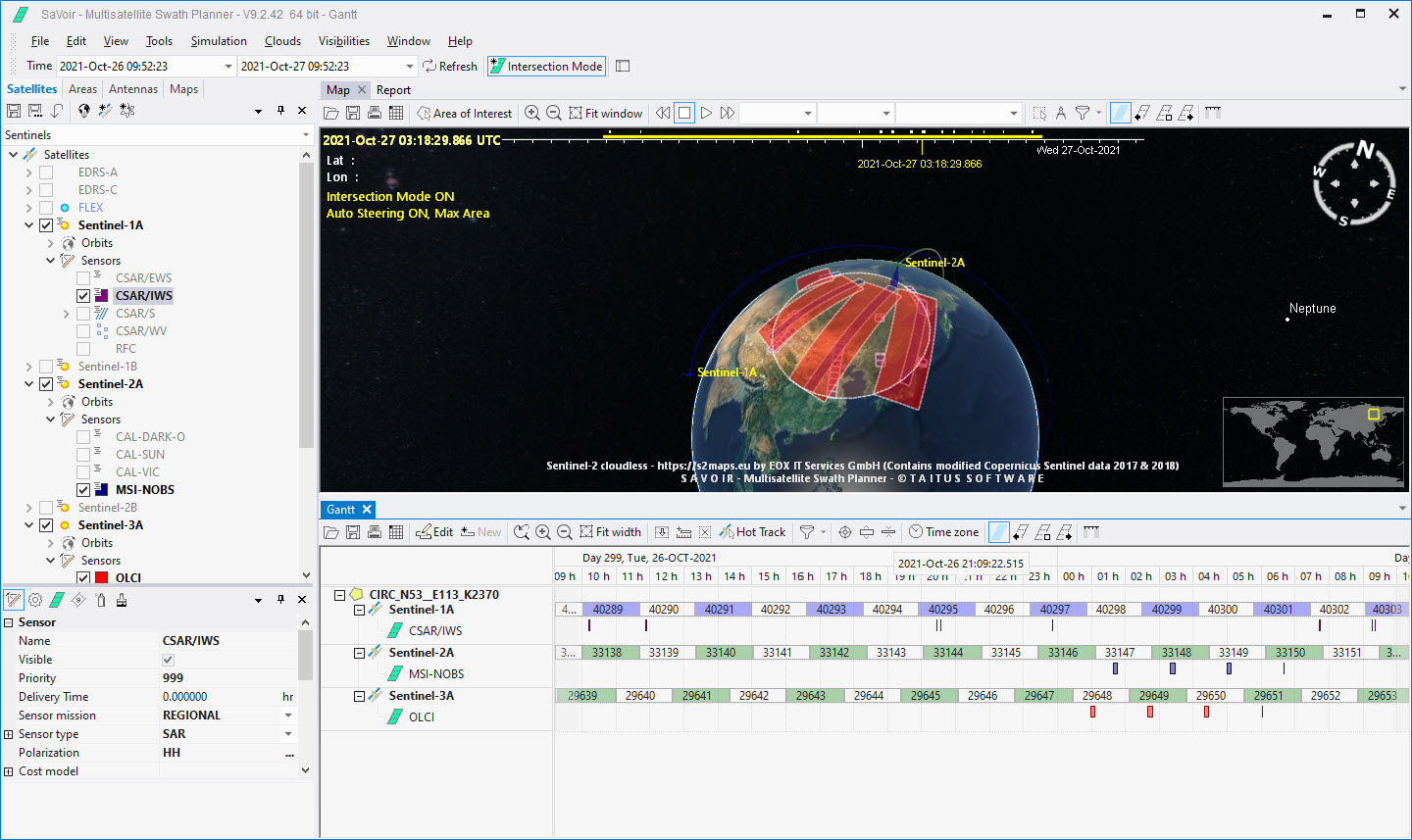Uncheck the CSAR/IWS sensor checkbox
The height and width of the screenshot is (840, 1412).
(x=83, y=296)
